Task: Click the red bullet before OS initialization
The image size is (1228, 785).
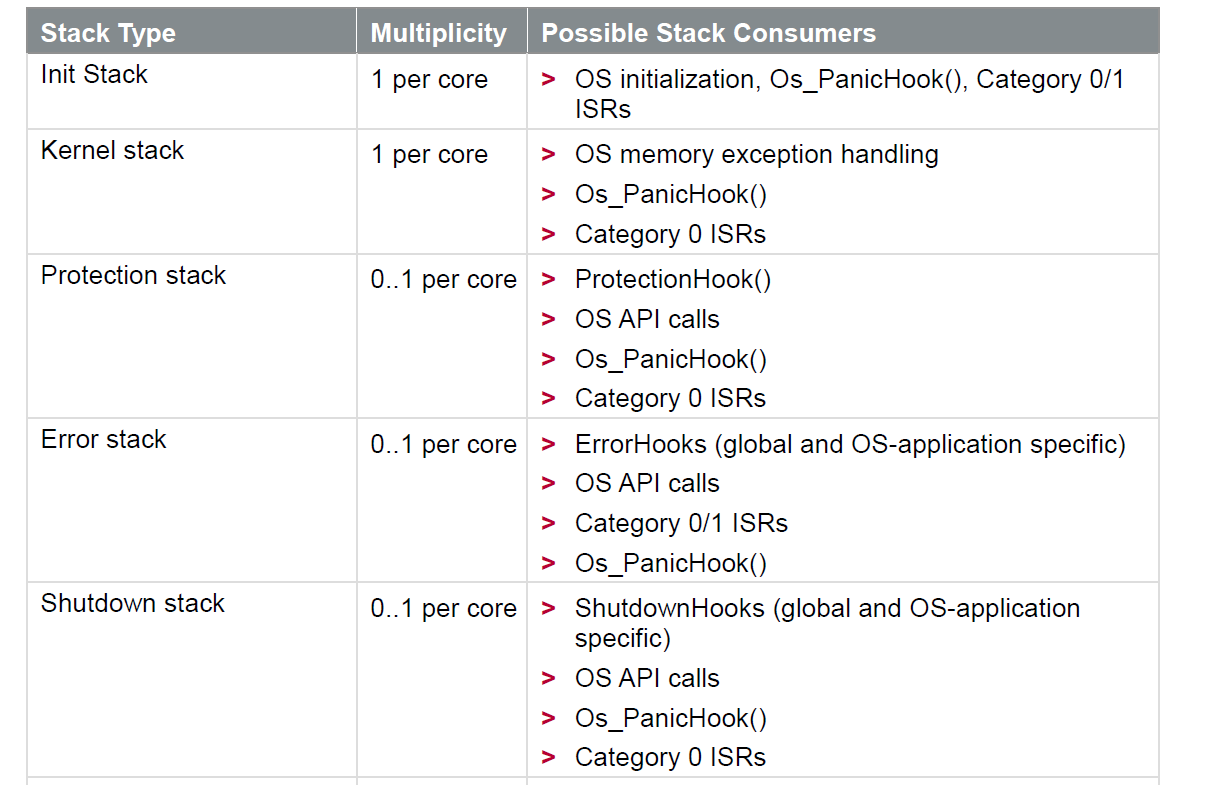Action: [548, 80]
